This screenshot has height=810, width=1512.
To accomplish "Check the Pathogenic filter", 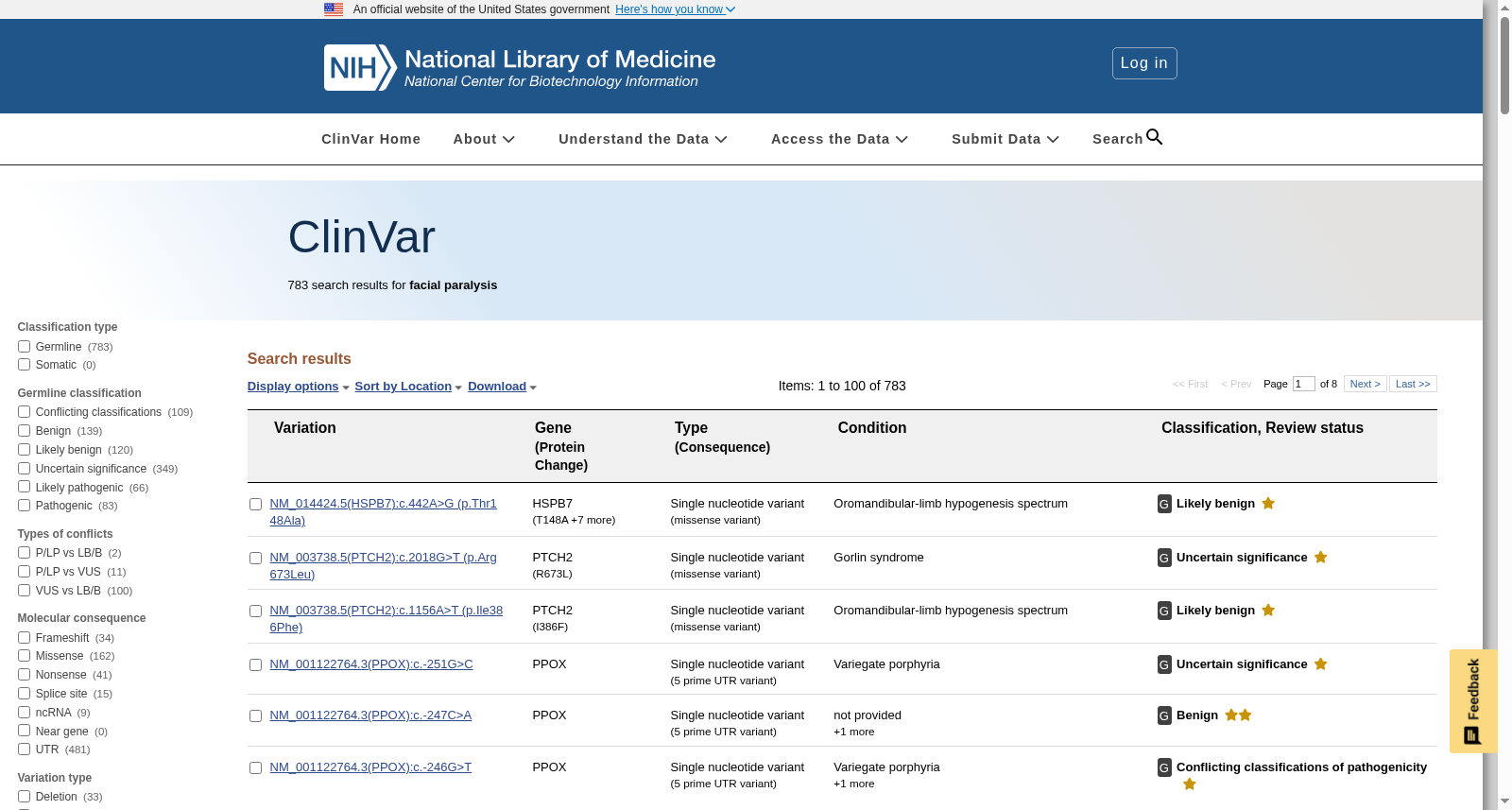I will pos(24,506).
